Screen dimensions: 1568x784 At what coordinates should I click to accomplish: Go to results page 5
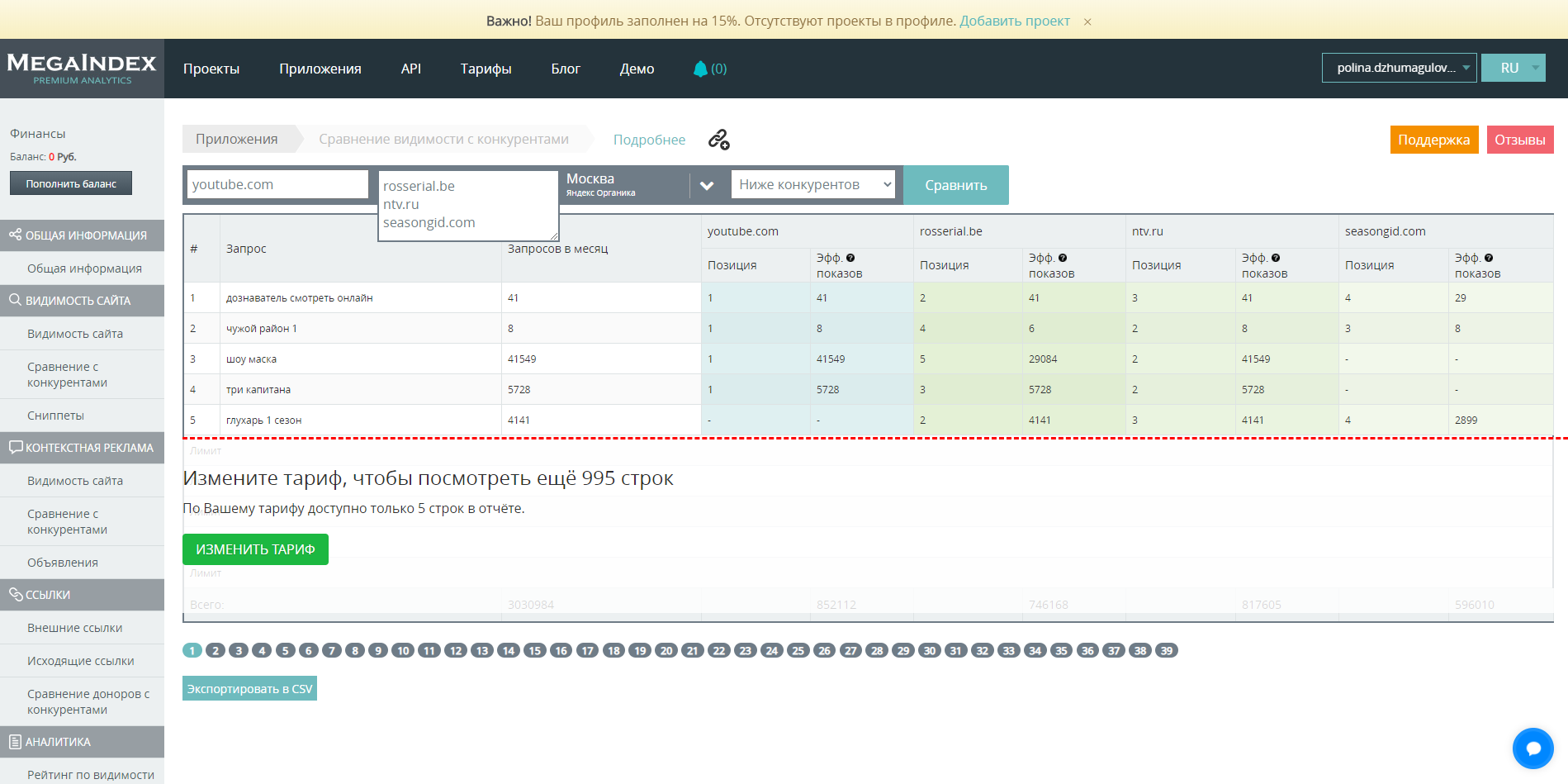click(286, 650)
